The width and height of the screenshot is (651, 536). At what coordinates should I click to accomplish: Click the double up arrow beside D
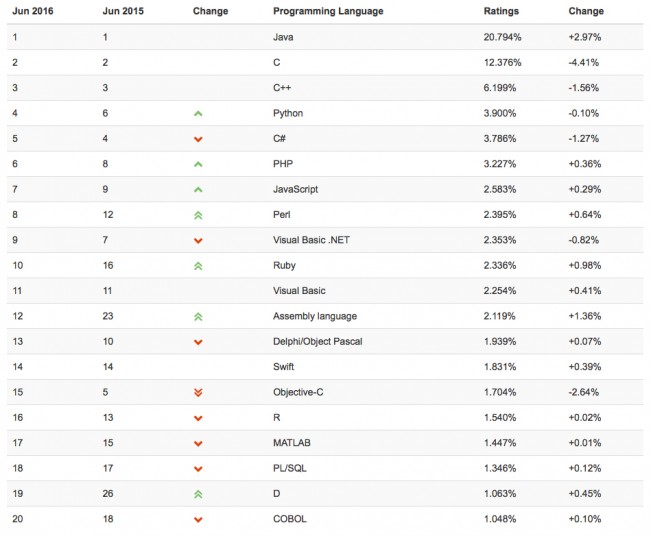198,494
